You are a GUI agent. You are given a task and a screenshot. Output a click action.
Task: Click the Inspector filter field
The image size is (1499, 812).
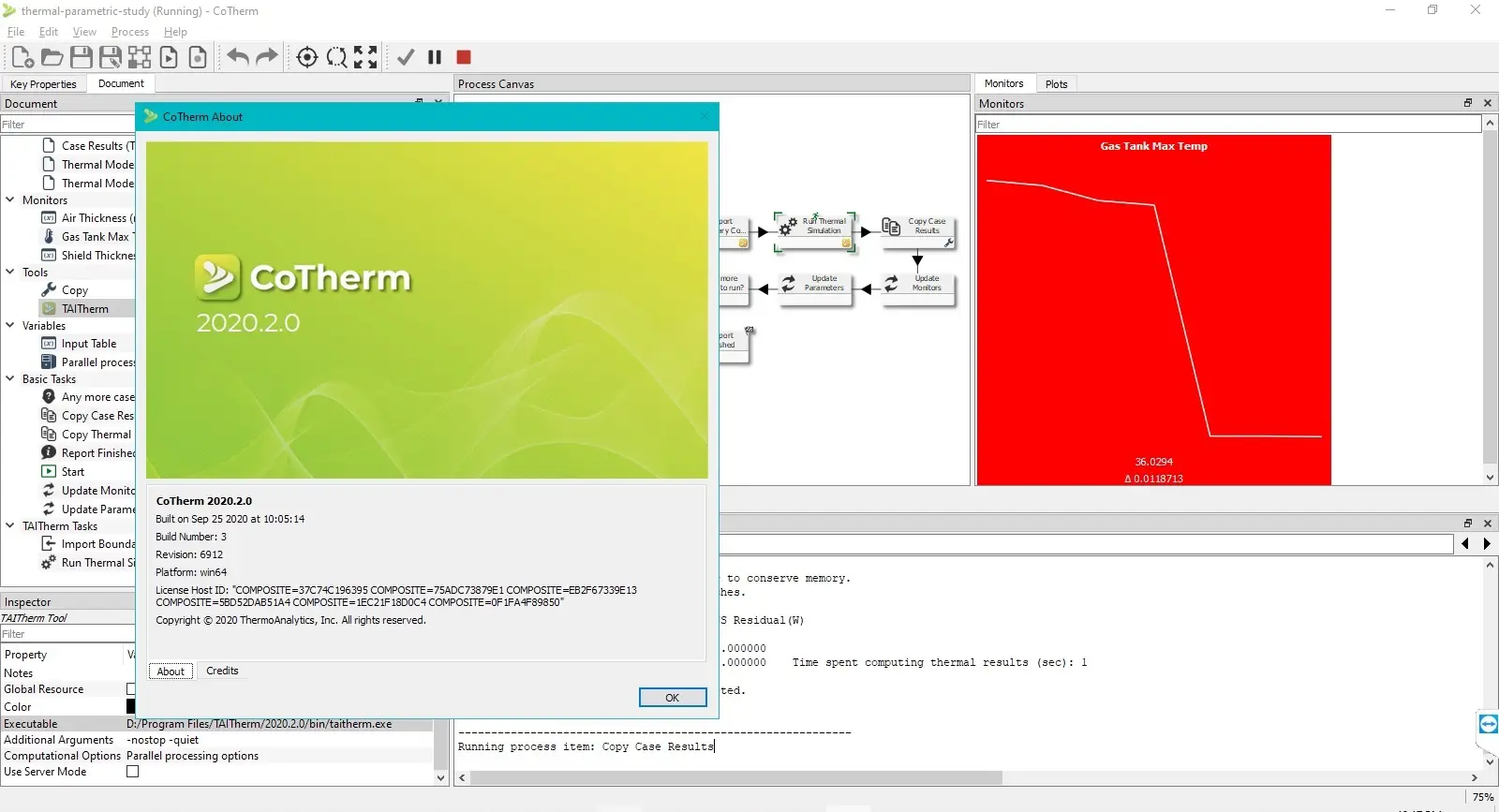tap(67, 634)
